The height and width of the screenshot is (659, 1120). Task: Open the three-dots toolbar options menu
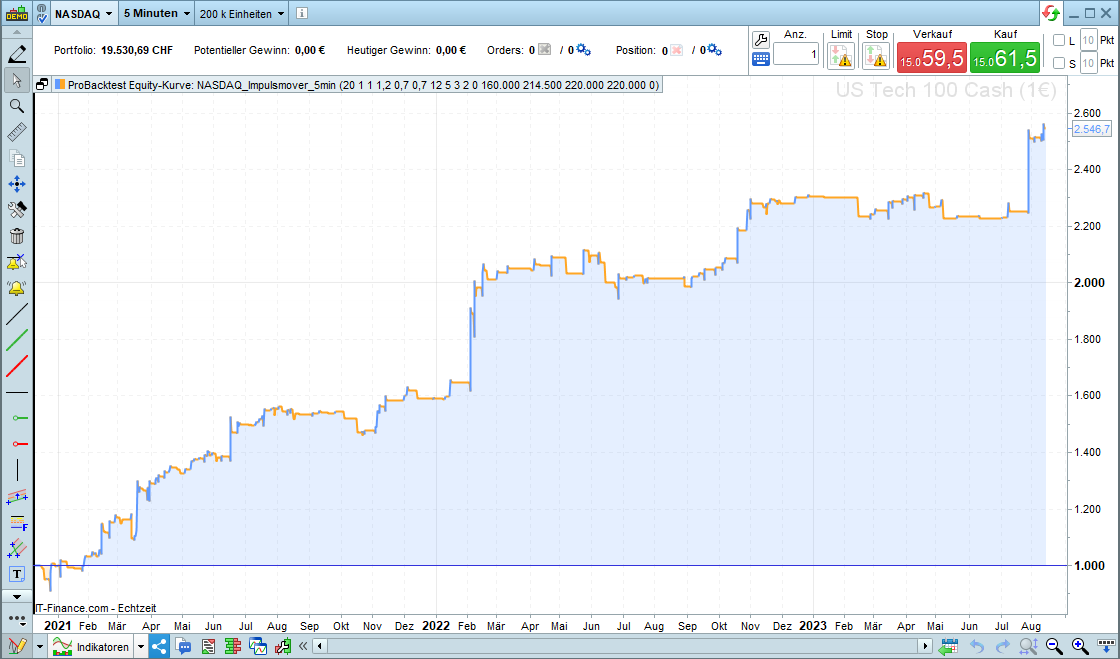pyautogui.click(x=16, y=618)
